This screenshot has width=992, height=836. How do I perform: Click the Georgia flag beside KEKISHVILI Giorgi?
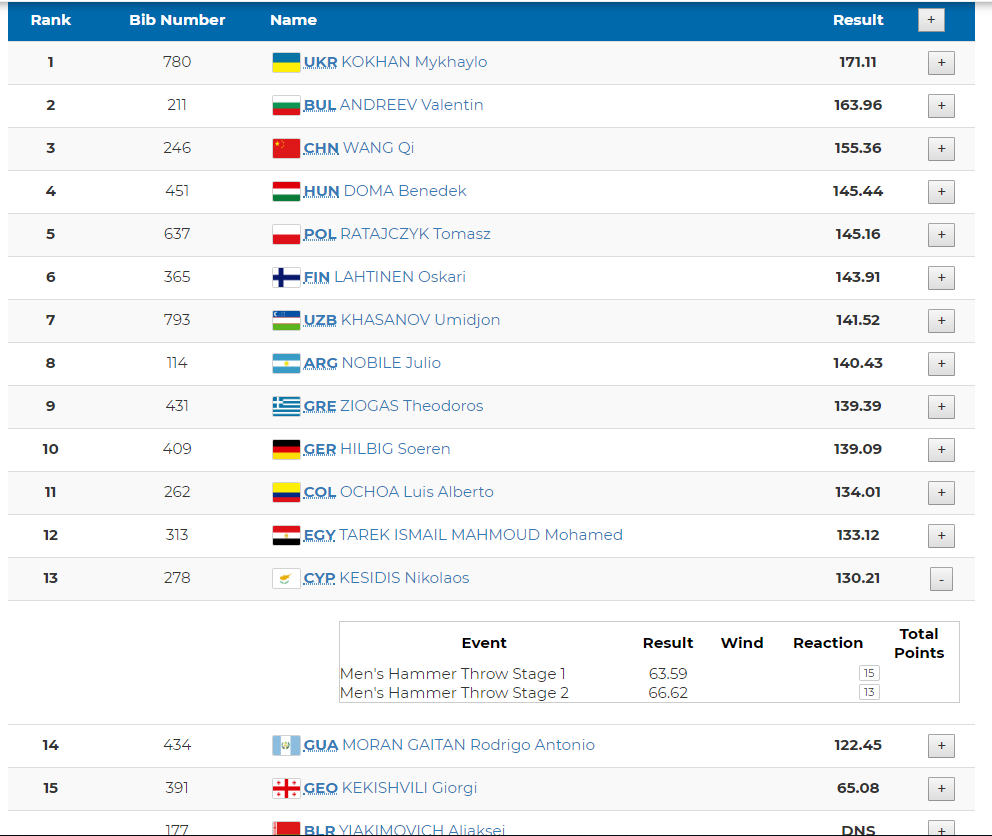click(286, 789)
